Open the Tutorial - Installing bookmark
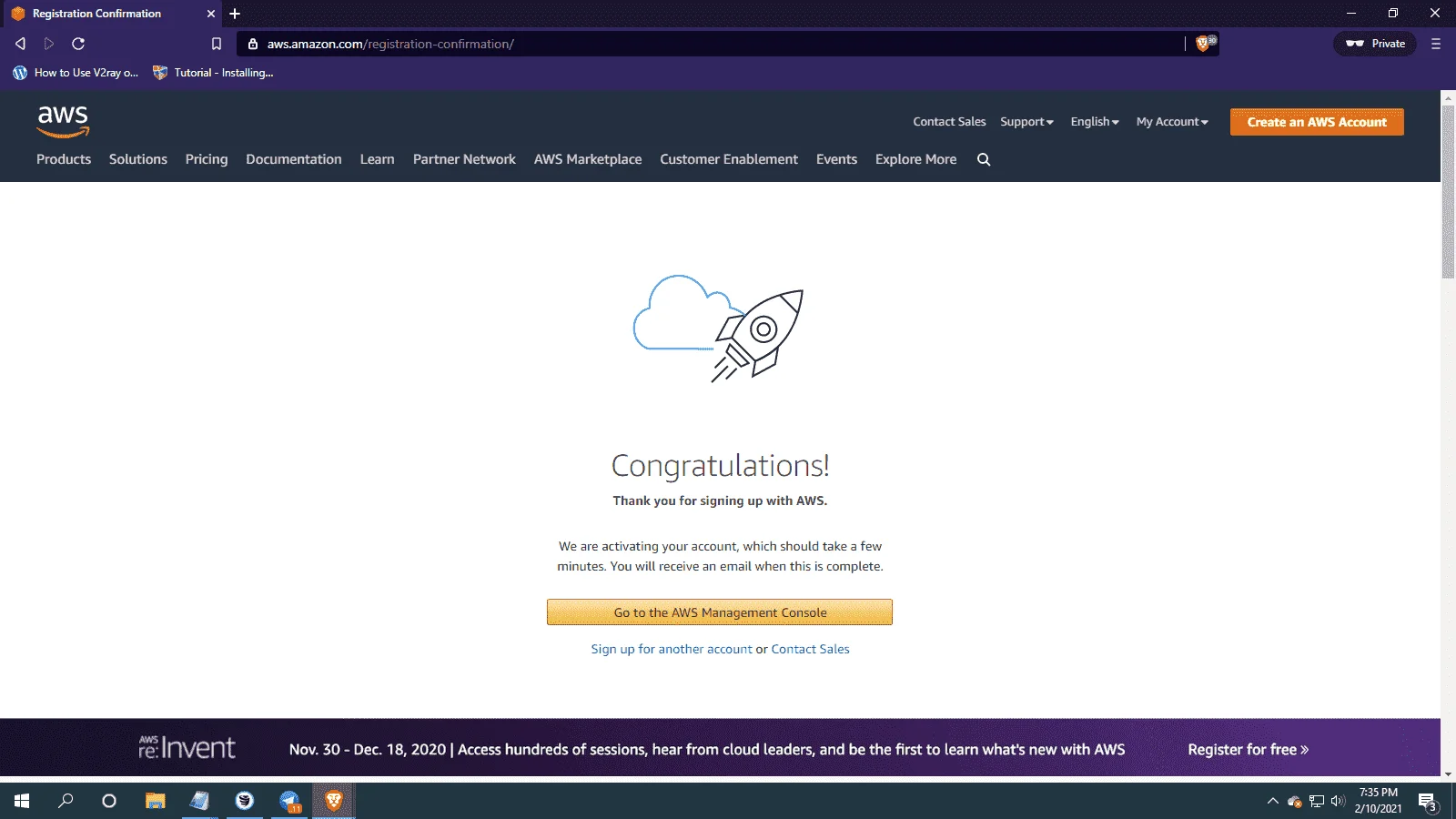This screenshot has width=1456, height=819. tap(213, 73)
